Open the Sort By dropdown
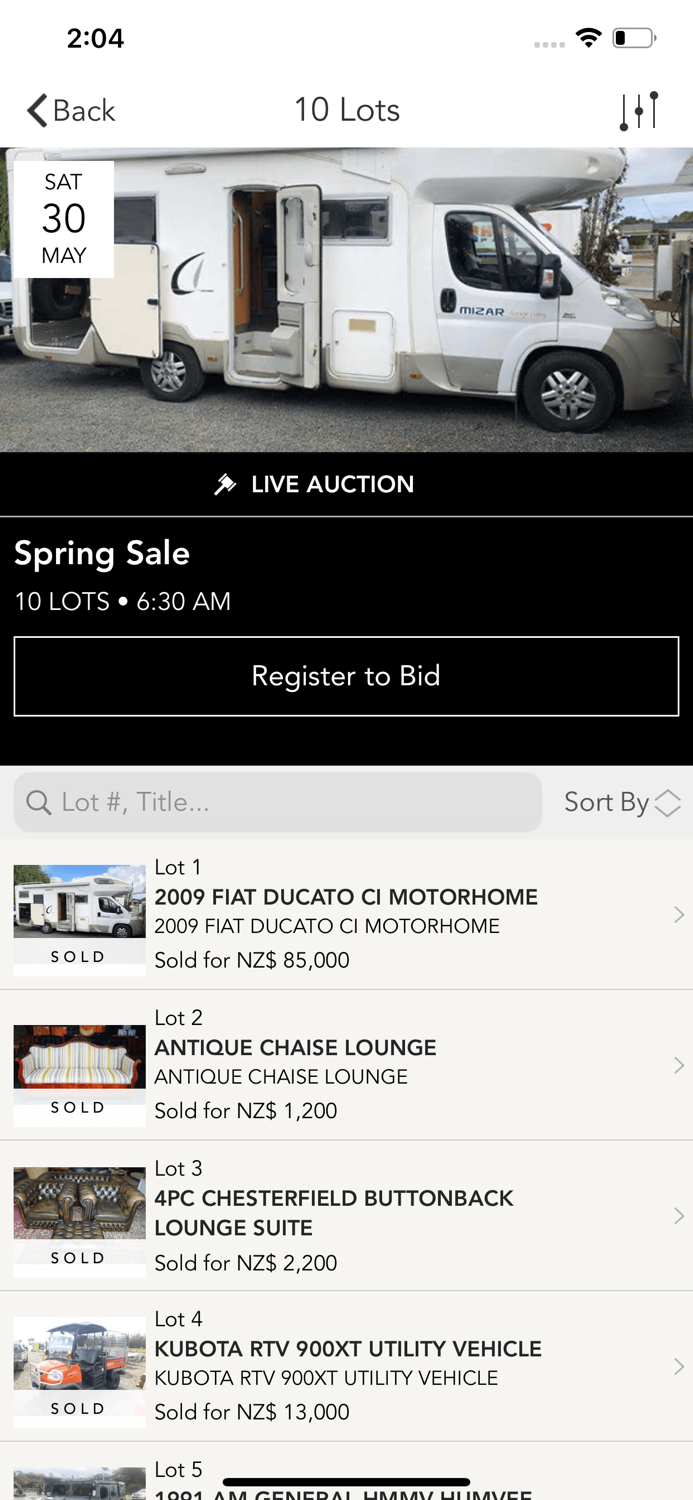693x1500 pixels. point(622,802)
